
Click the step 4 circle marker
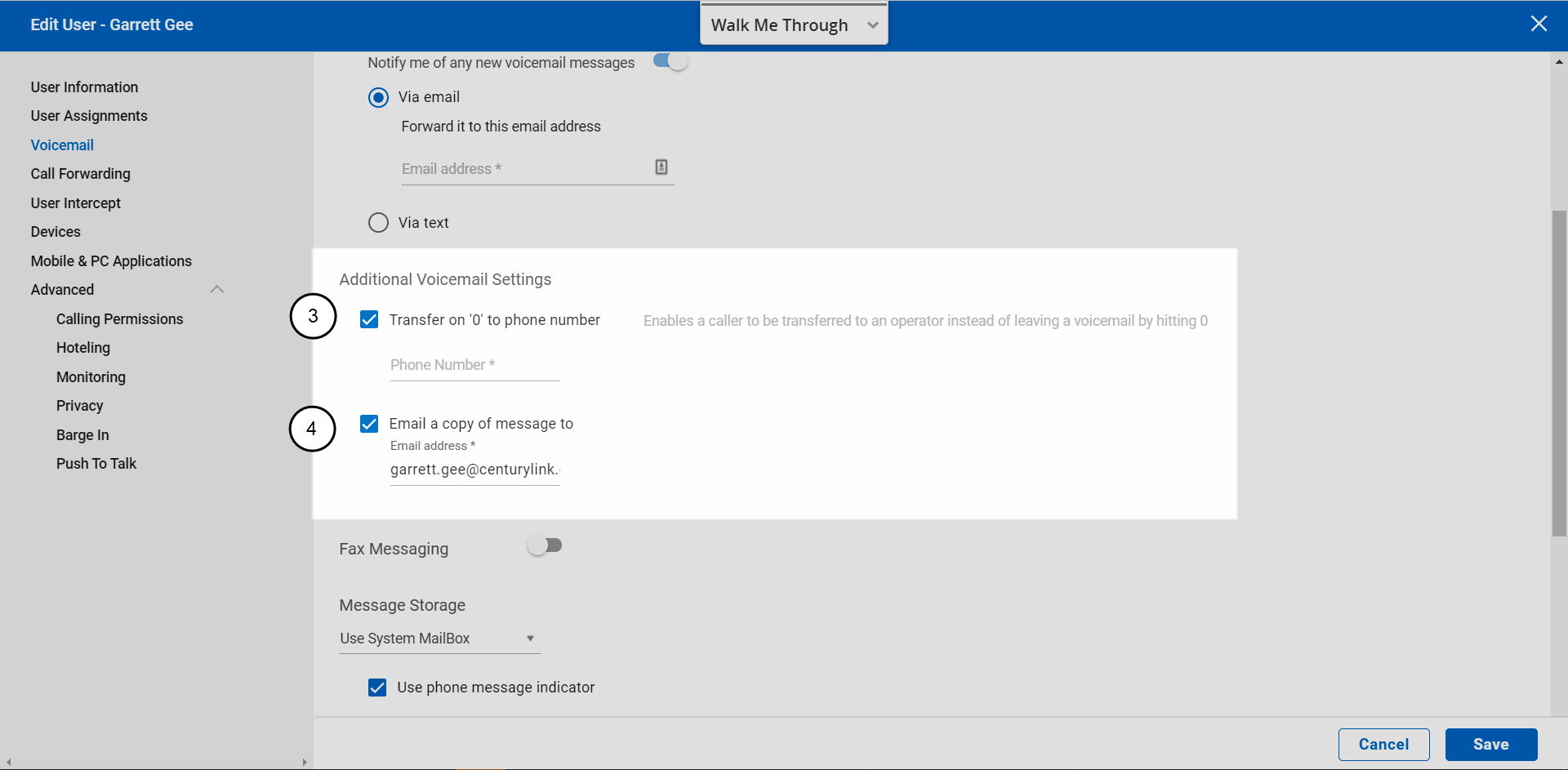point(312,429)
